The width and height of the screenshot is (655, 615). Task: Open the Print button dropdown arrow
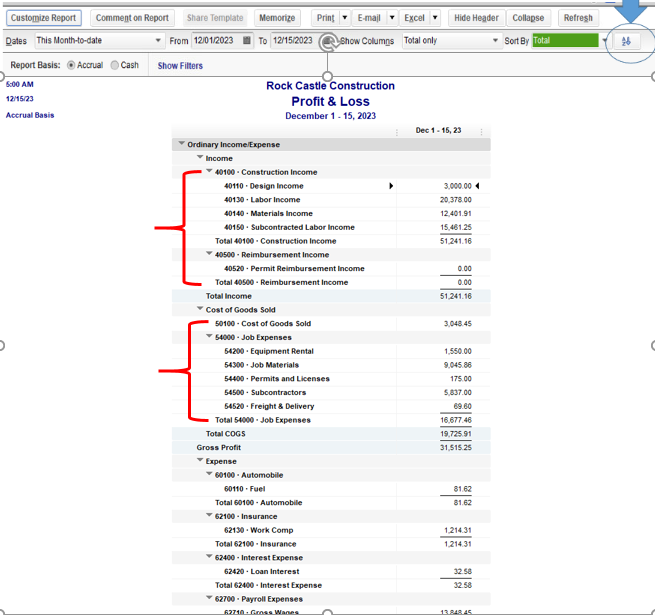tap(345, 18)
